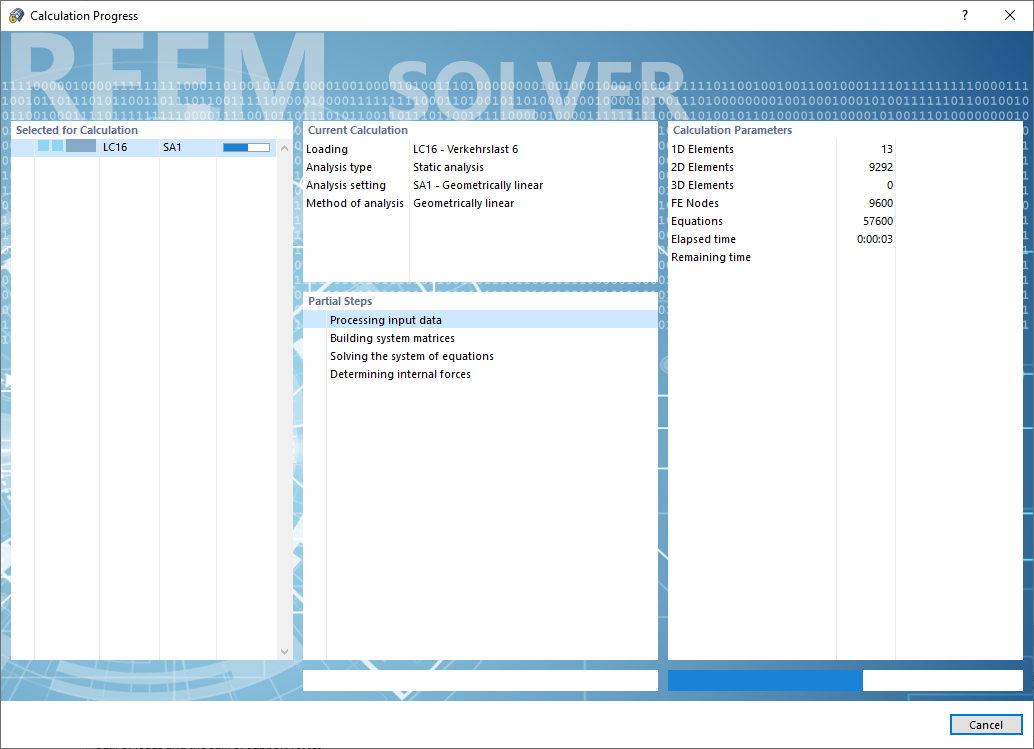This screenshot has height=749, width=1034.
Task: Click the gray-blue color swatch beside LC16
Action: (81, 146)
